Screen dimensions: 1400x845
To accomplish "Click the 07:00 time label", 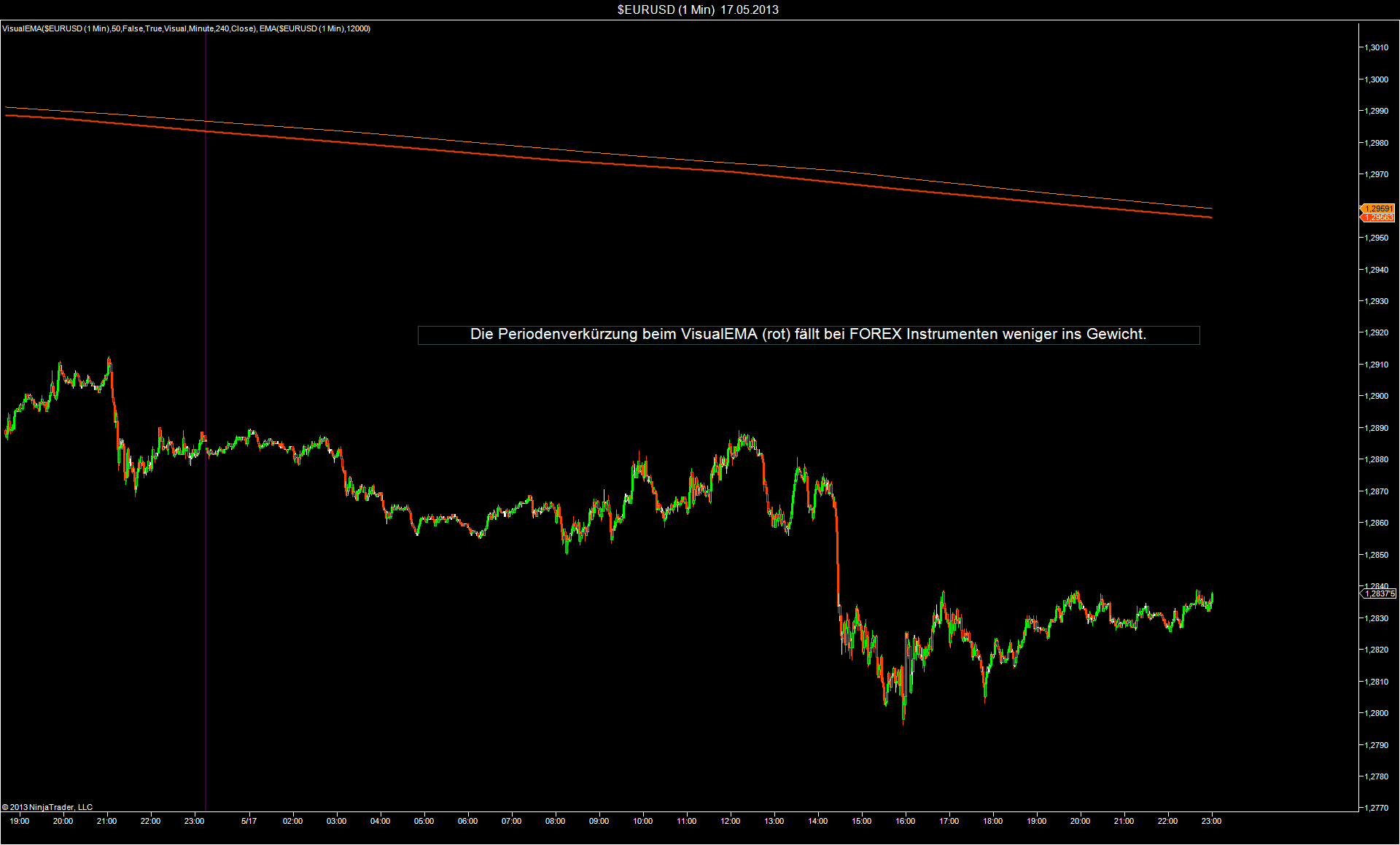I will (512, 821).
